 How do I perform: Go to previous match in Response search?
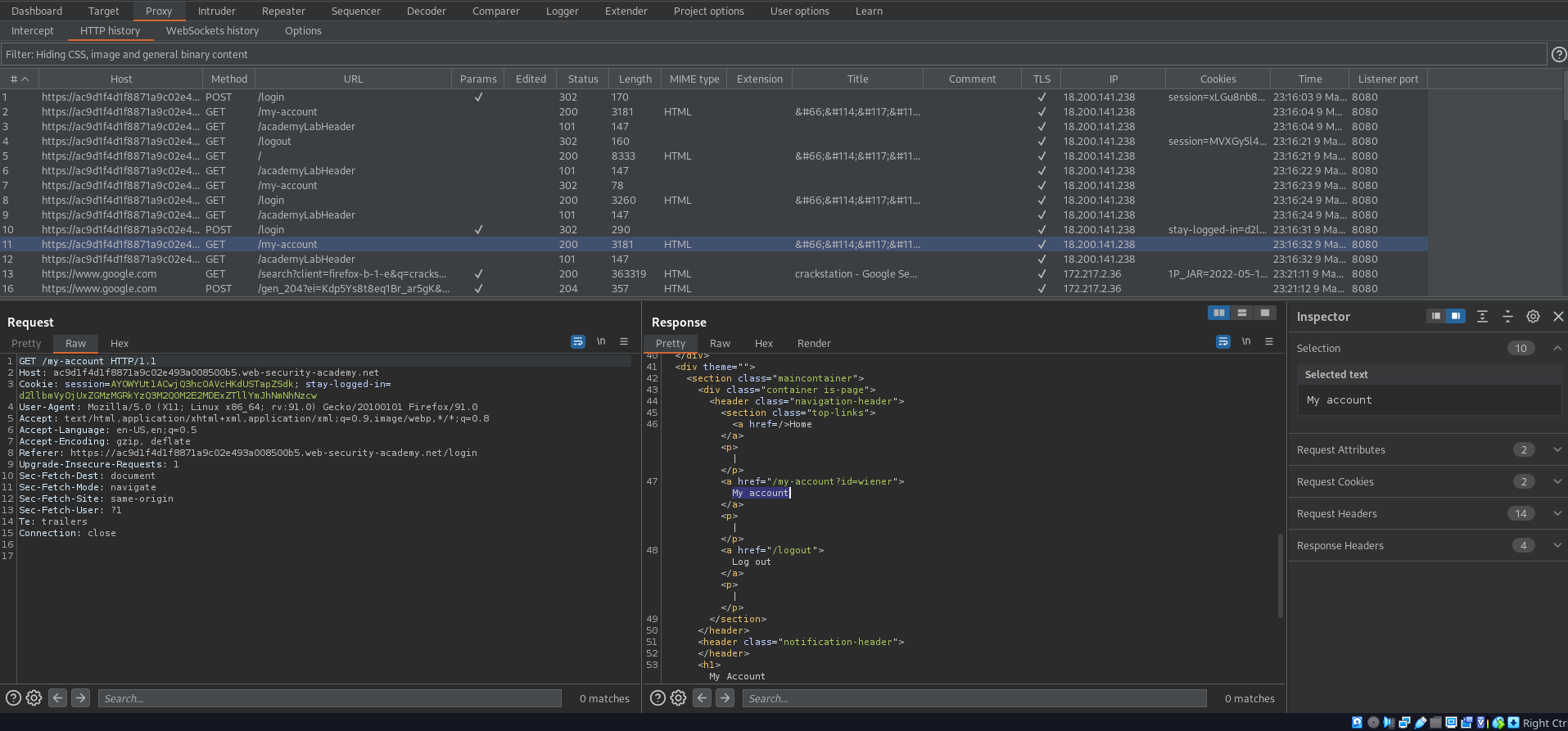pyautogui.click(x=702, y=697)
